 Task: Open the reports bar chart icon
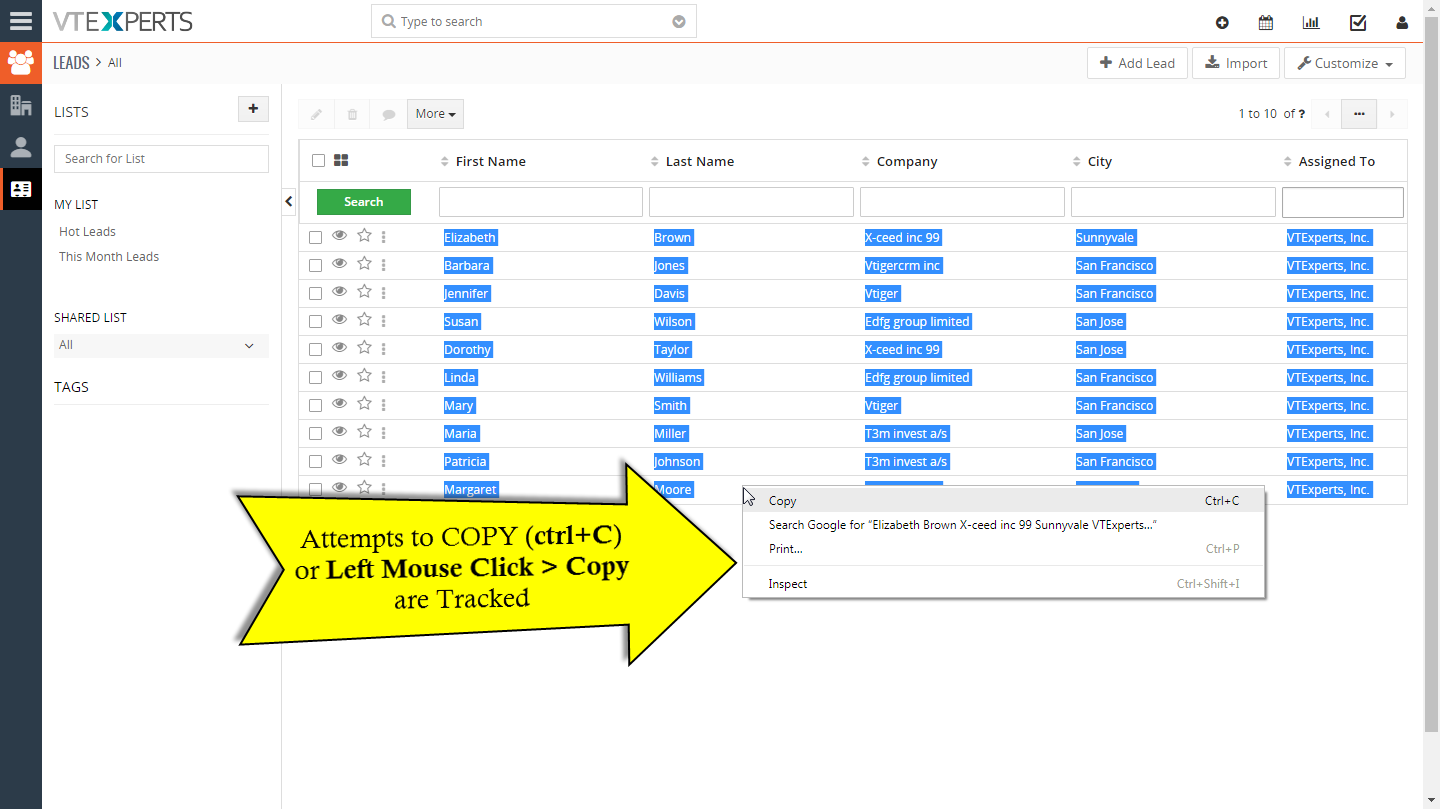coord(1311,22)
